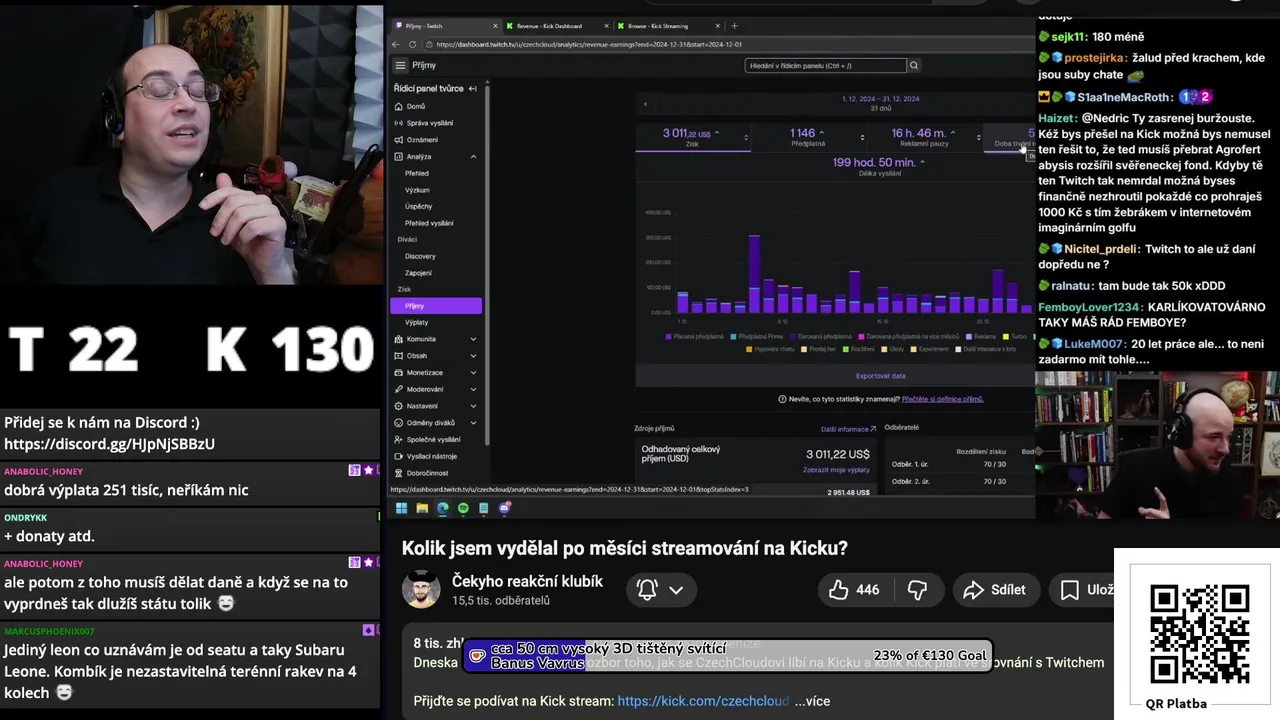
Task: Toggle Hypování chatu legend series
Action: pos(772,349)
